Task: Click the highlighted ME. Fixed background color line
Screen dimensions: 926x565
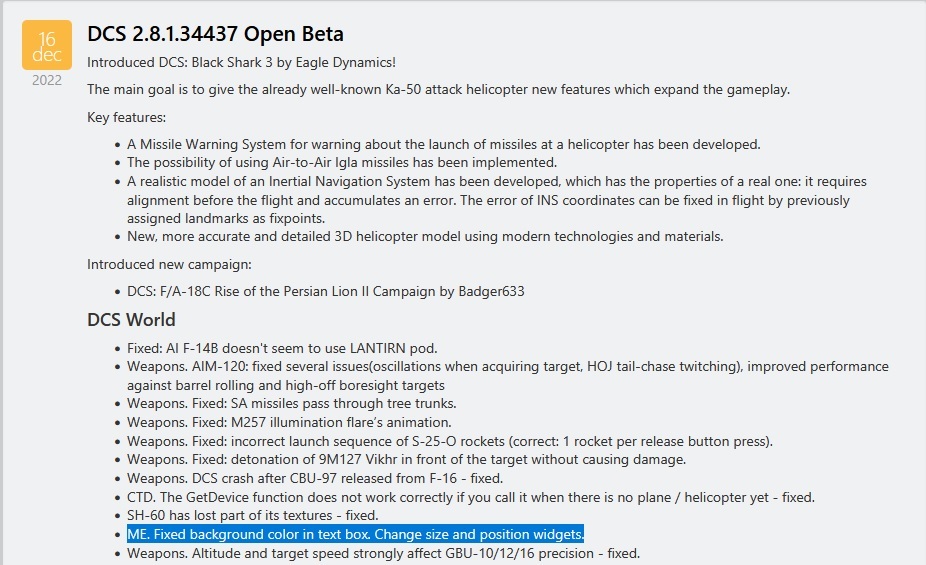Action: [x=355, y=534]
